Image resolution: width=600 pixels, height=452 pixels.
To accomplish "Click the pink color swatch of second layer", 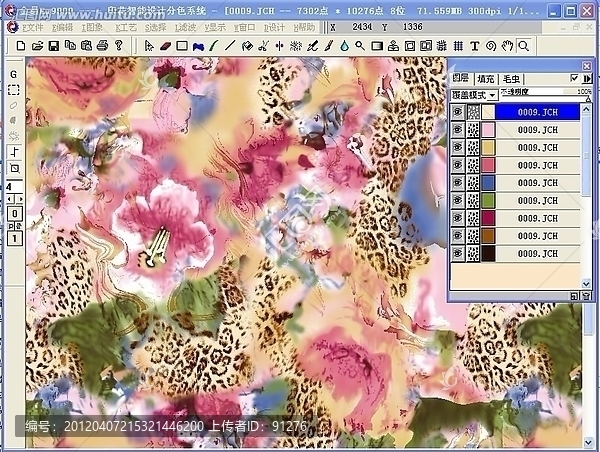I will [488, 130].
